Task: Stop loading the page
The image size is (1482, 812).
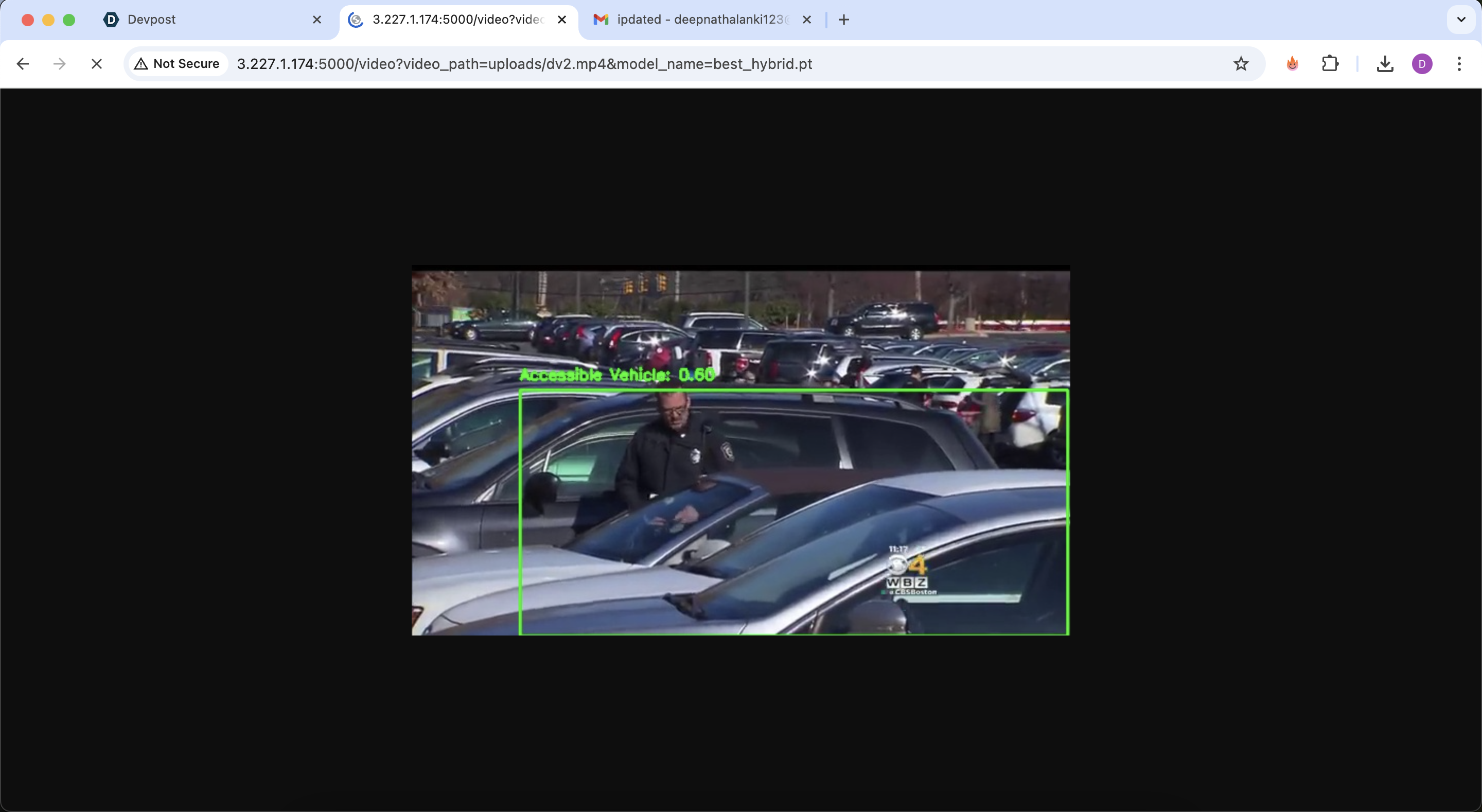Action: [x=97, y=64]
